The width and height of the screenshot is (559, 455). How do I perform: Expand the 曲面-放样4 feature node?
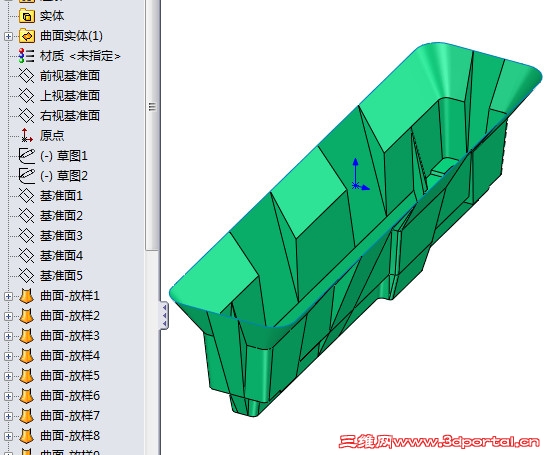click(x=8, y=356)
